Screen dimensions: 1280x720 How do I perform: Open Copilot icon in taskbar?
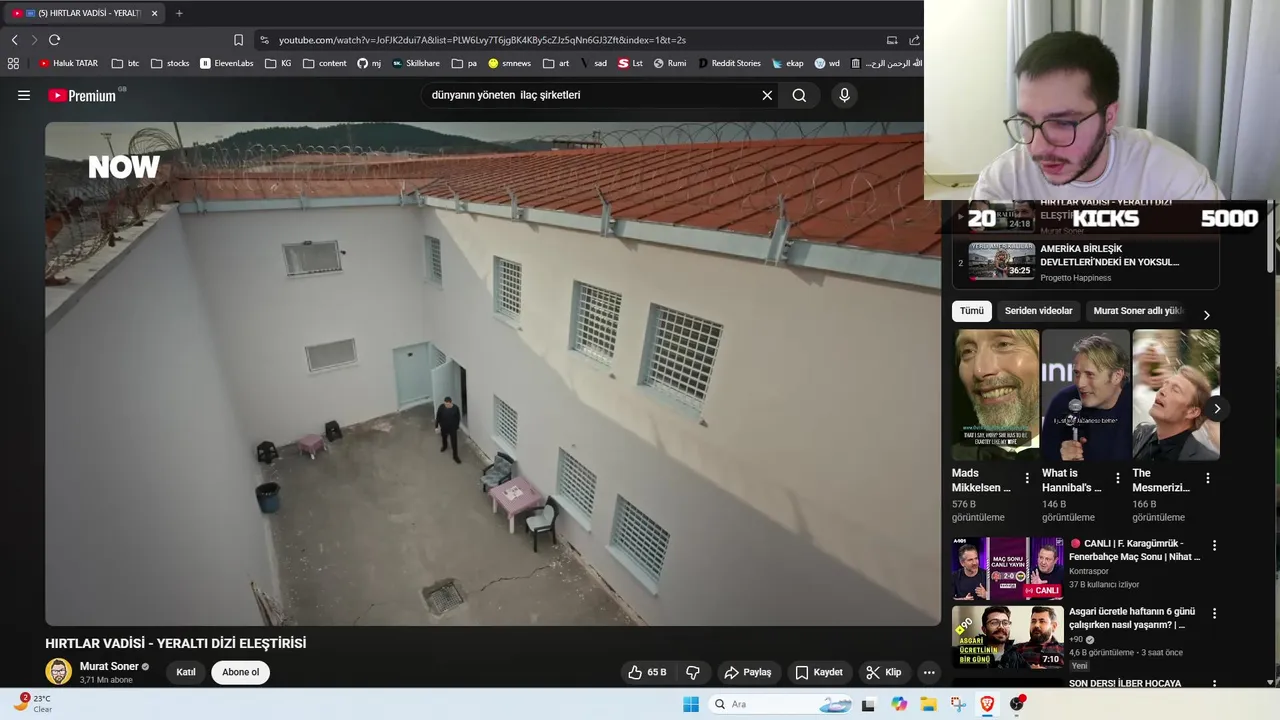tap(898, 704)
